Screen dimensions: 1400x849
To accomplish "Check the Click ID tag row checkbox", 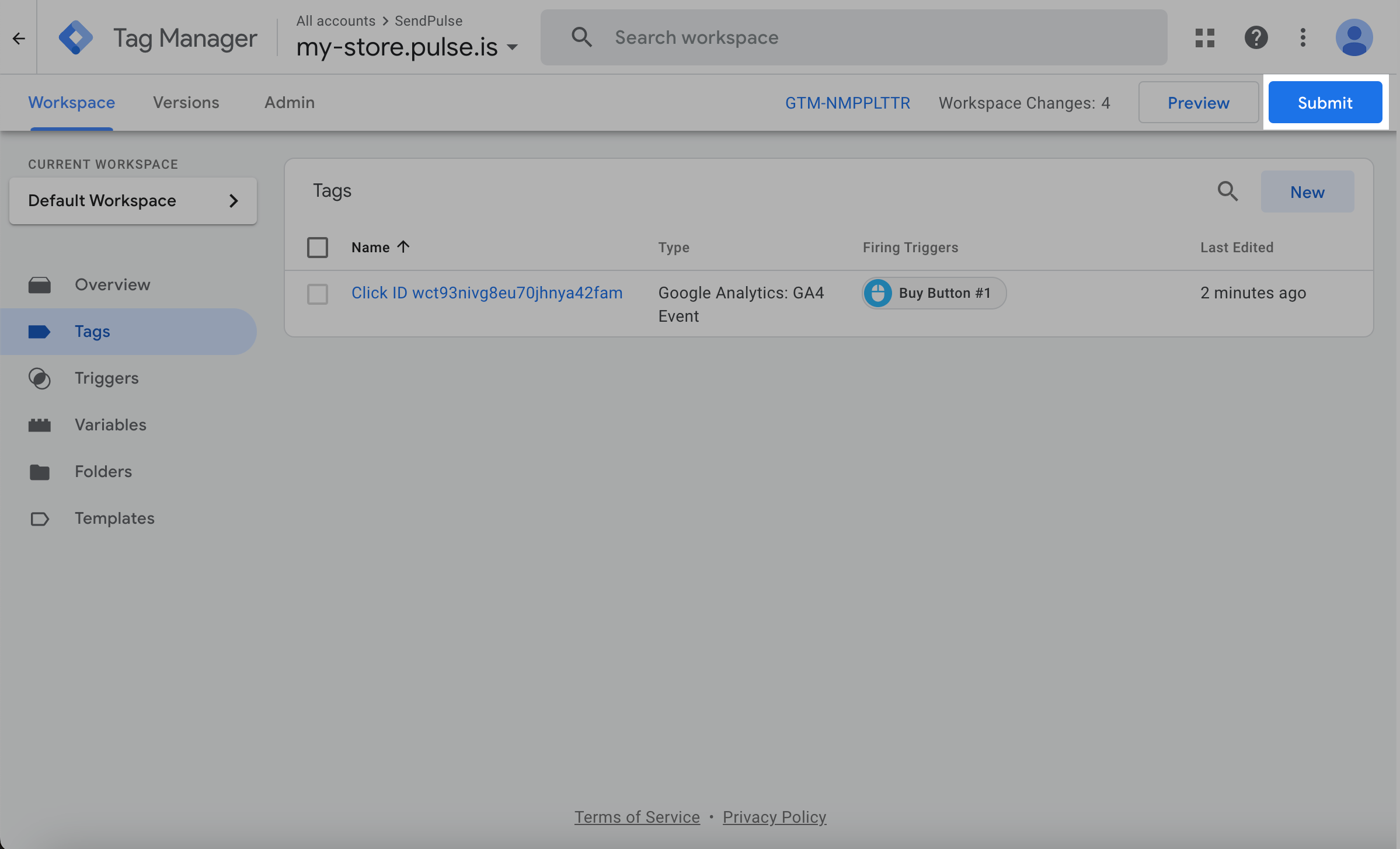I will (x=318, y=294).
